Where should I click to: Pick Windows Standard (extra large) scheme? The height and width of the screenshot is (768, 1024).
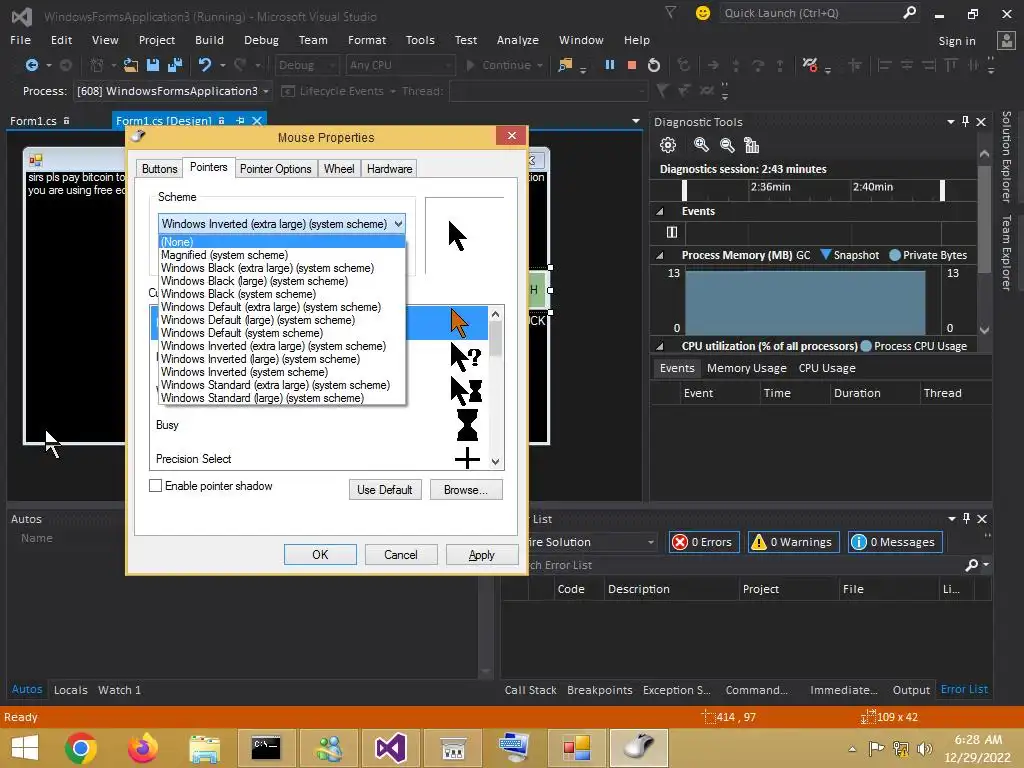(x=282, y=385)
